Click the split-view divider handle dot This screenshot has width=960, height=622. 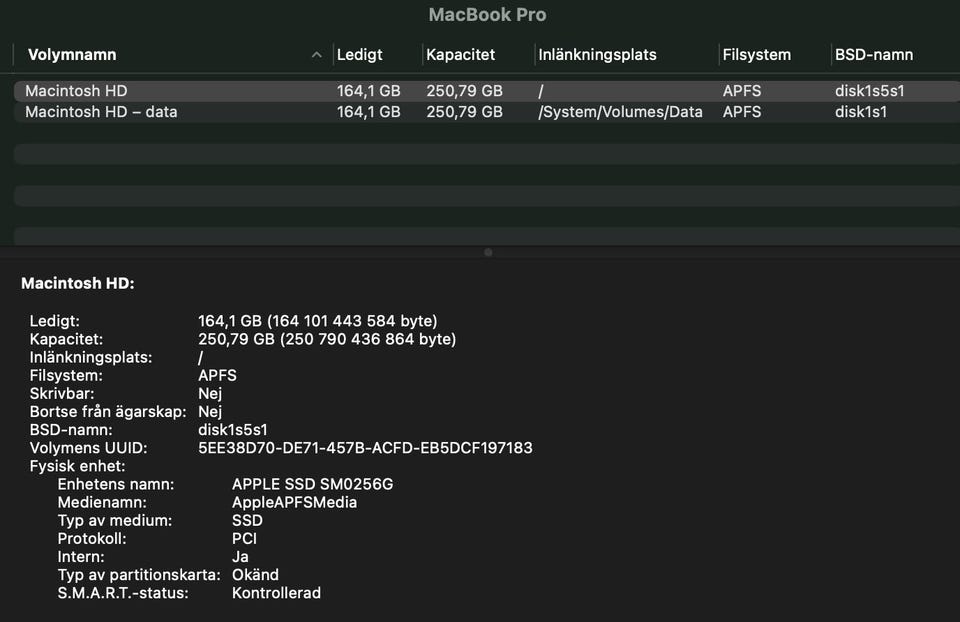[488, 252]
